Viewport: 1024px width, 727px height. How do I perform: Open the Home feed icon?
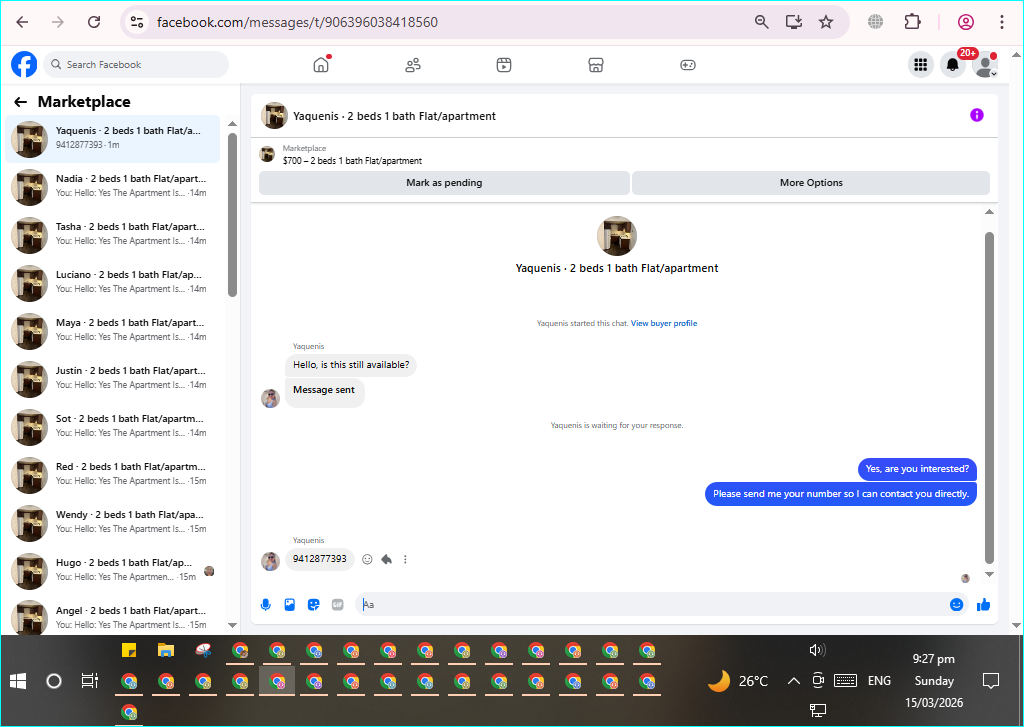[x=321, y=65]
